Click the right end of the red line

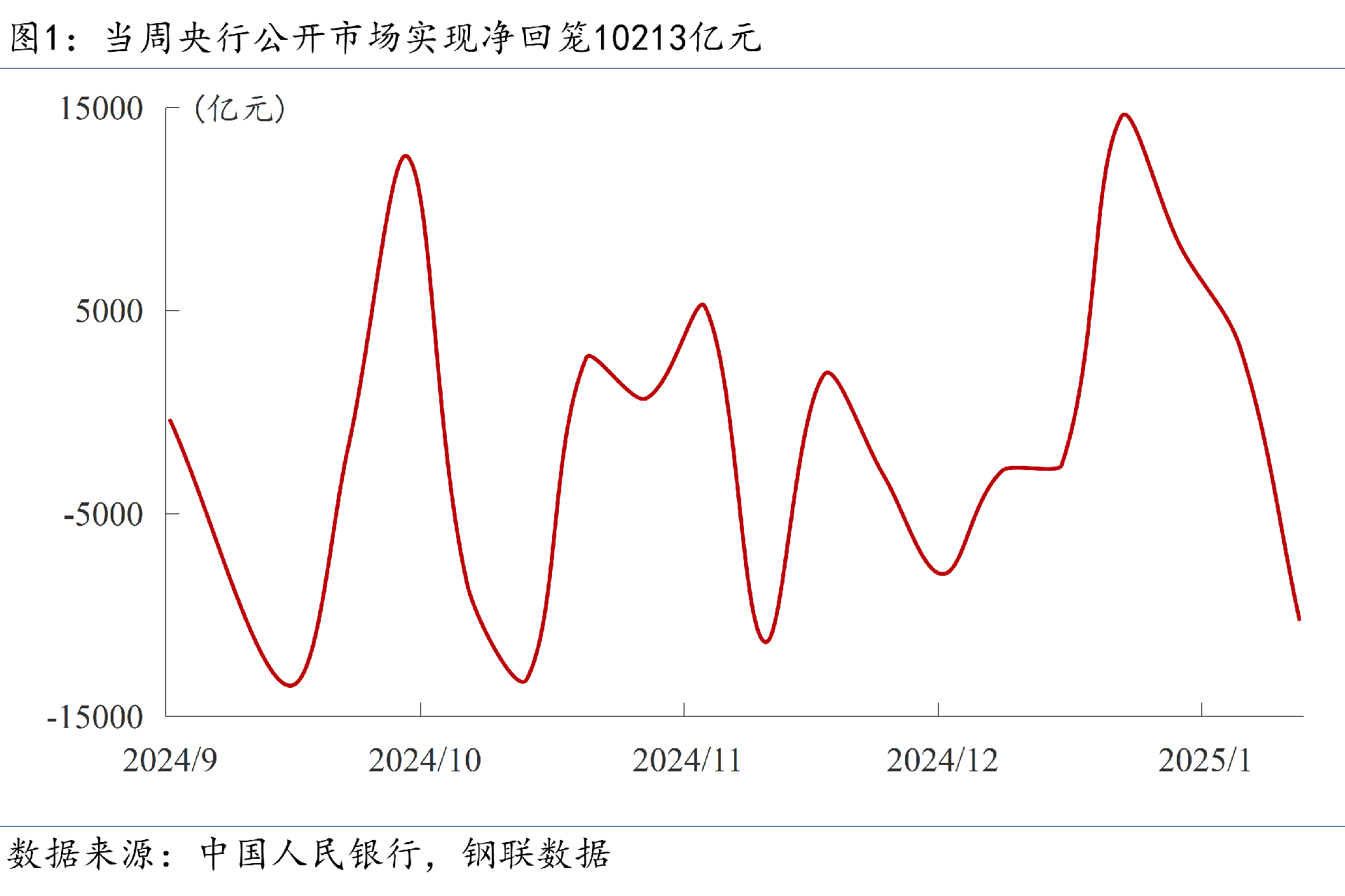pos(1299,619)
